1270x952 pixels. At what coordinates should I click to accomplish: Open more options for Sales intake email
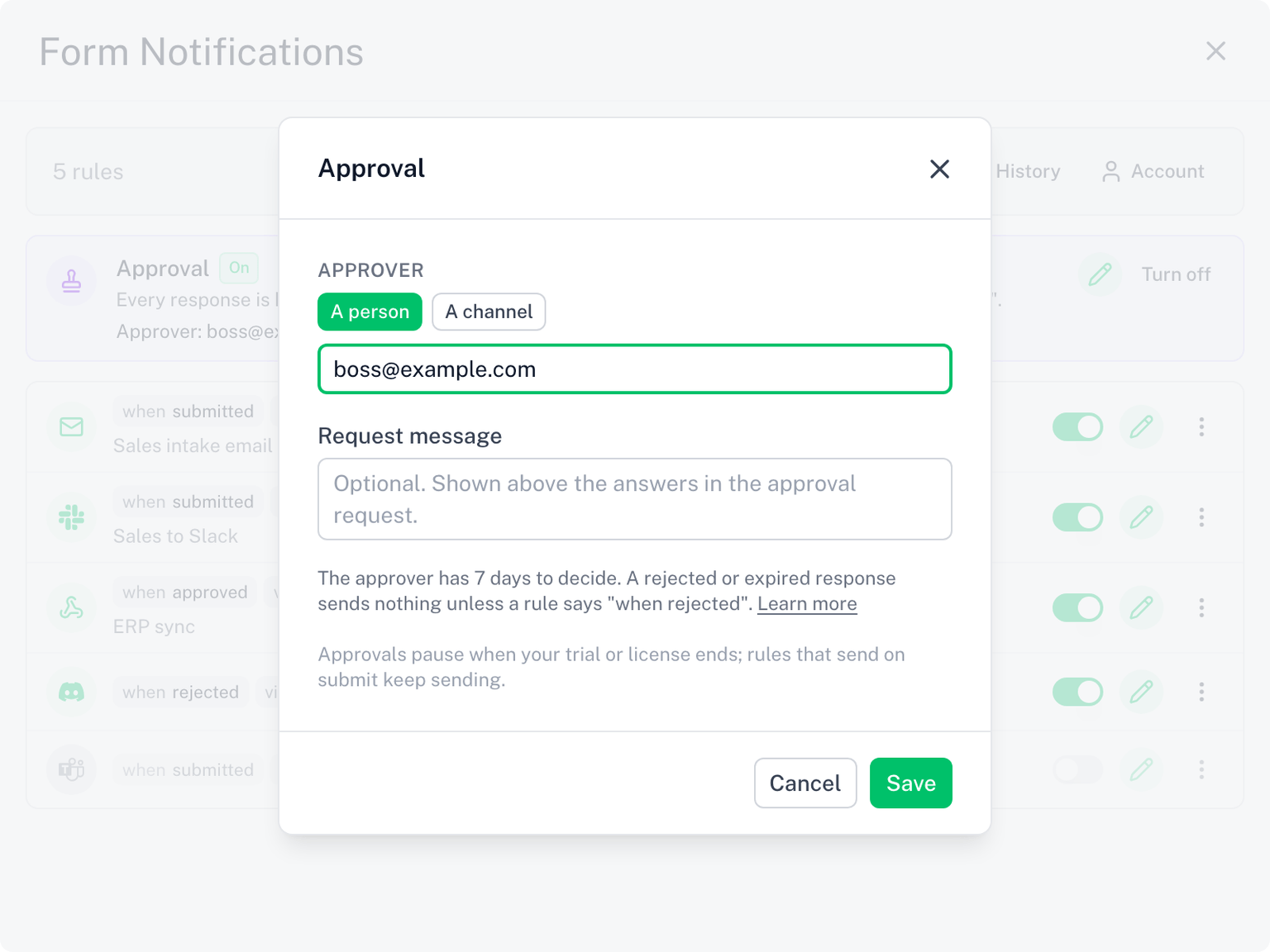pos(1201,426)
